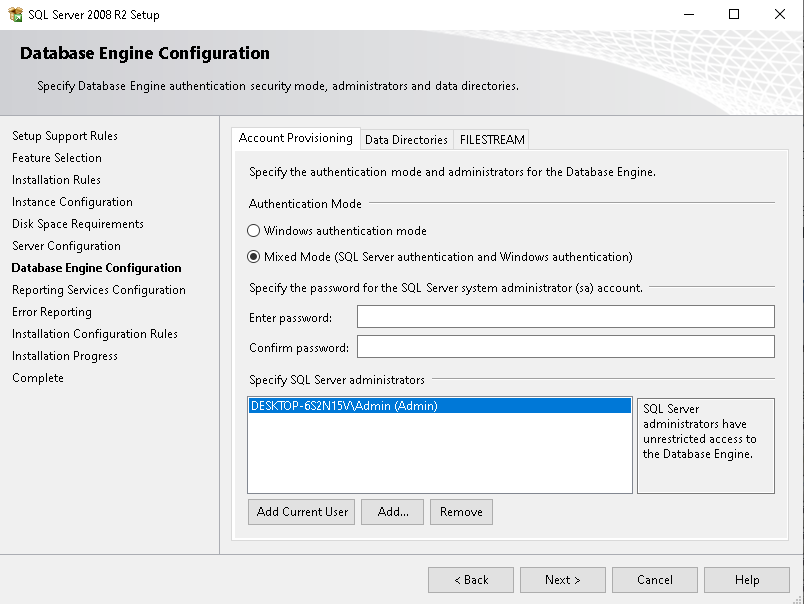
Task: Cancel the setup wizard
Action: tap(655, 579)
